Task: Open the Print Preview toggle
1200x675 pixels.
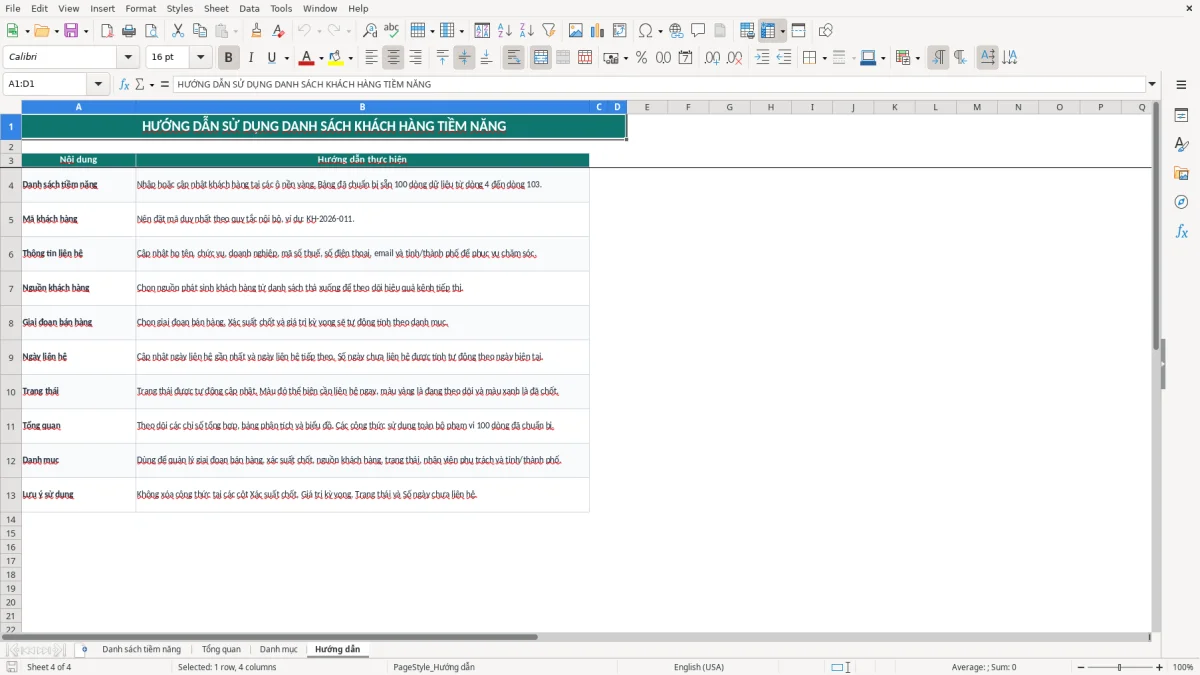Action: (151, 31)
